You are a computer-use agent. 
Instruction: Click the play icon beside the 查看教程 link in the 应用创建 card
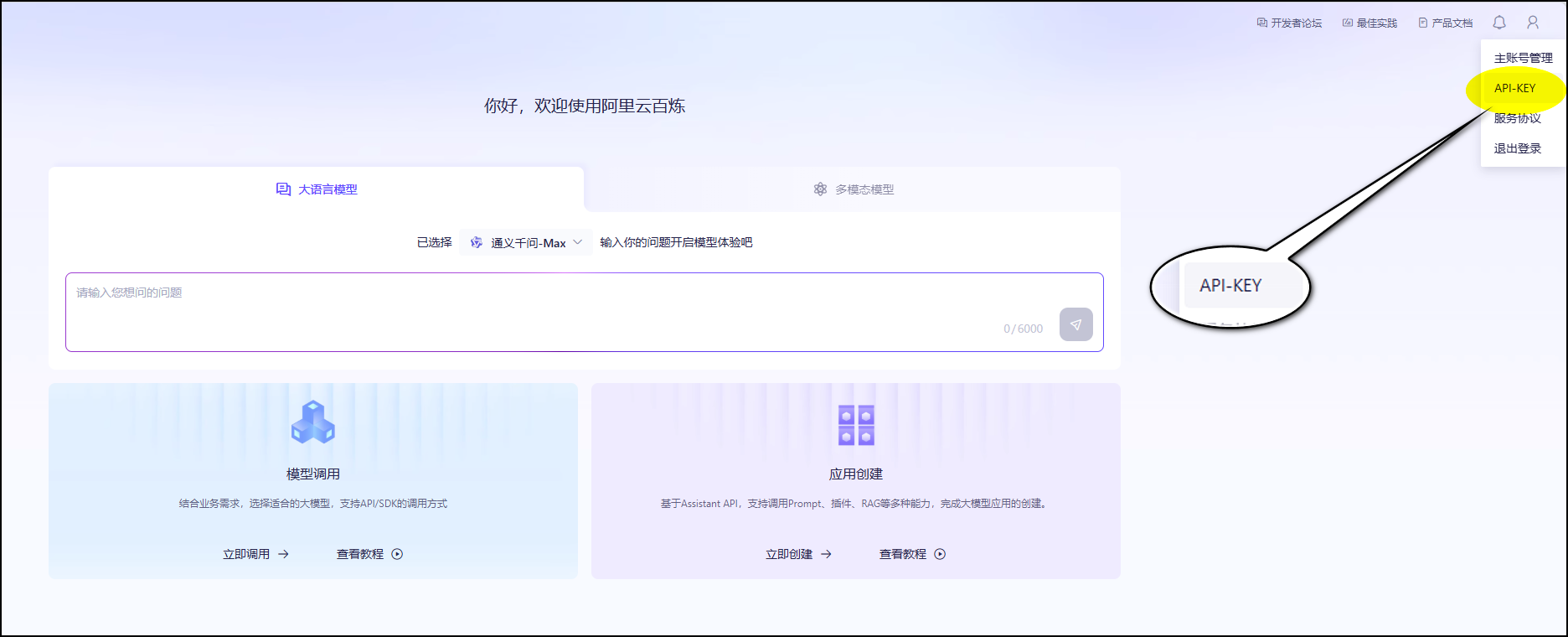940,554
